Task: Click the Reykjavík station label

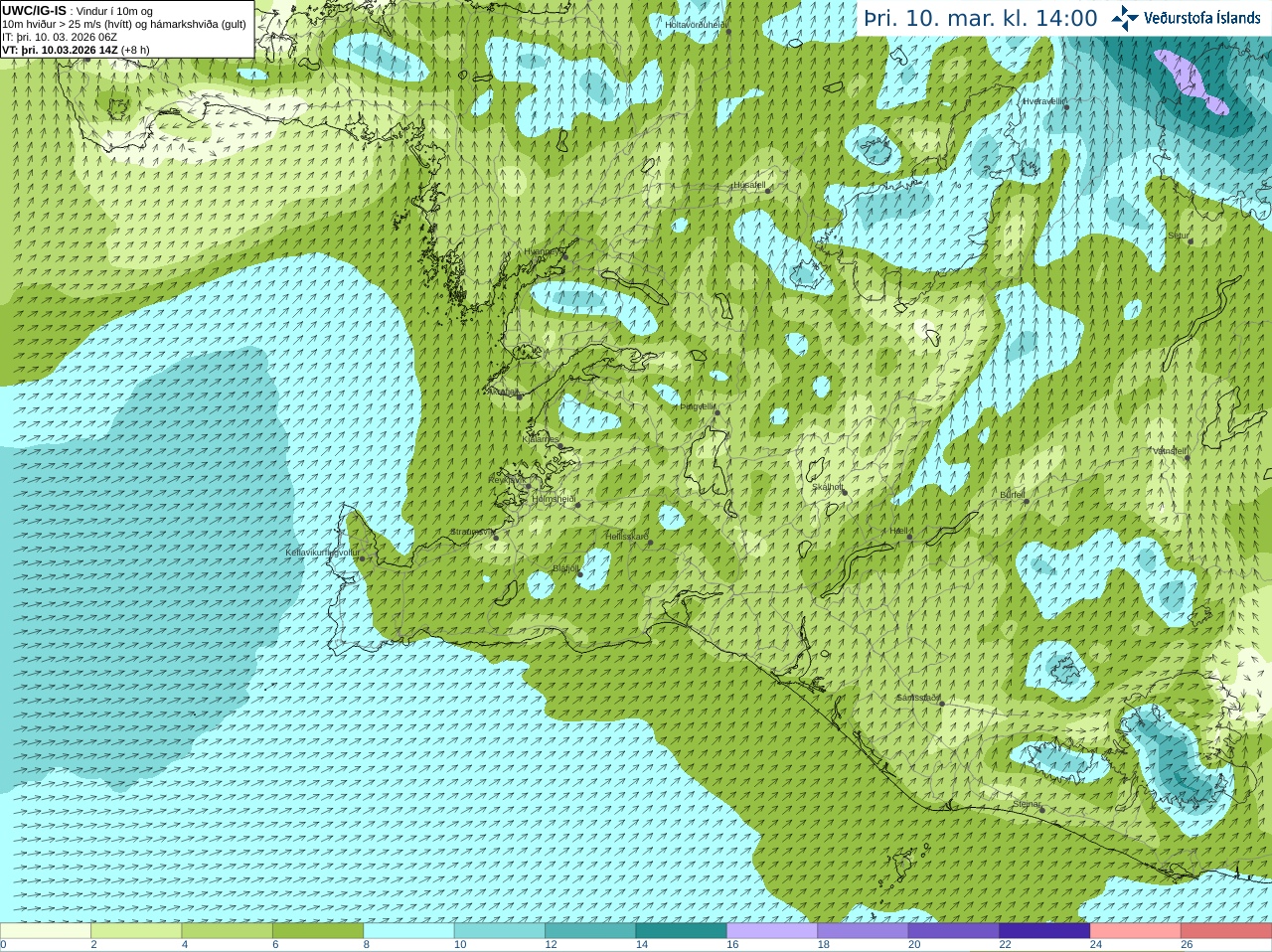Action: coord(506,480)
